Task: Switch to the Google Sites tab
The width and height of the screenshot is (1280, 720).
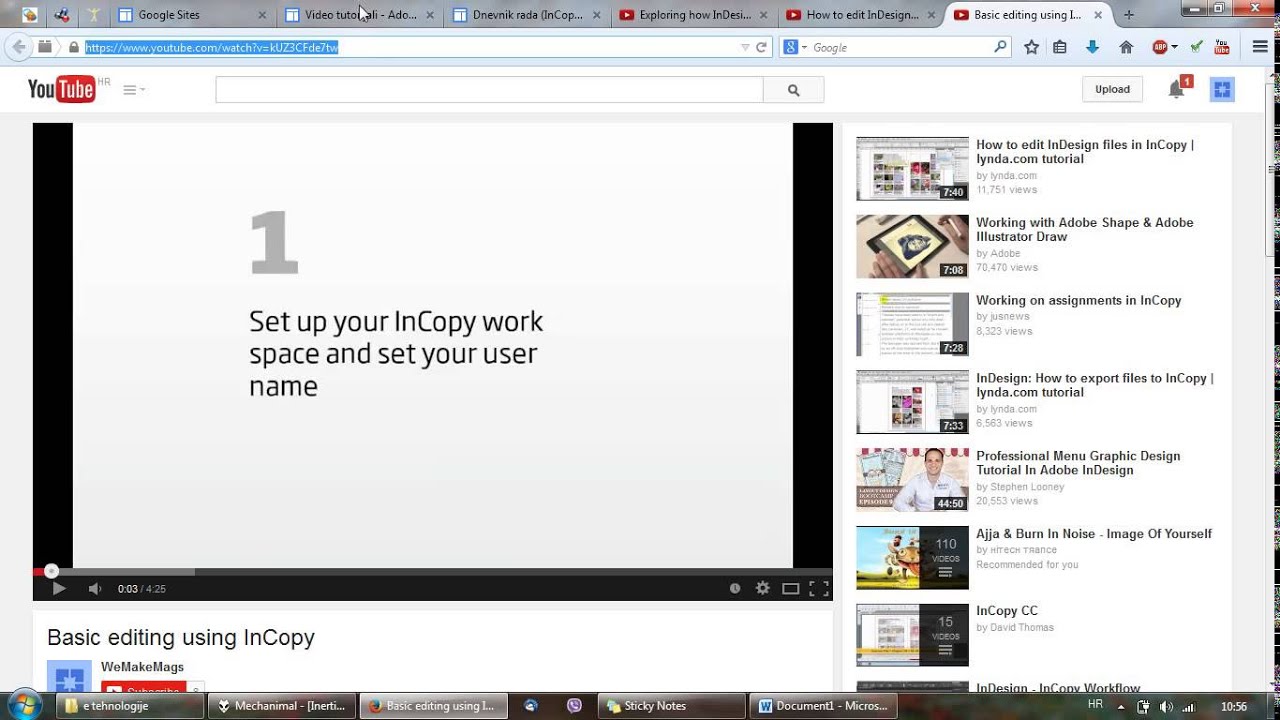Action: coord(193,15)
